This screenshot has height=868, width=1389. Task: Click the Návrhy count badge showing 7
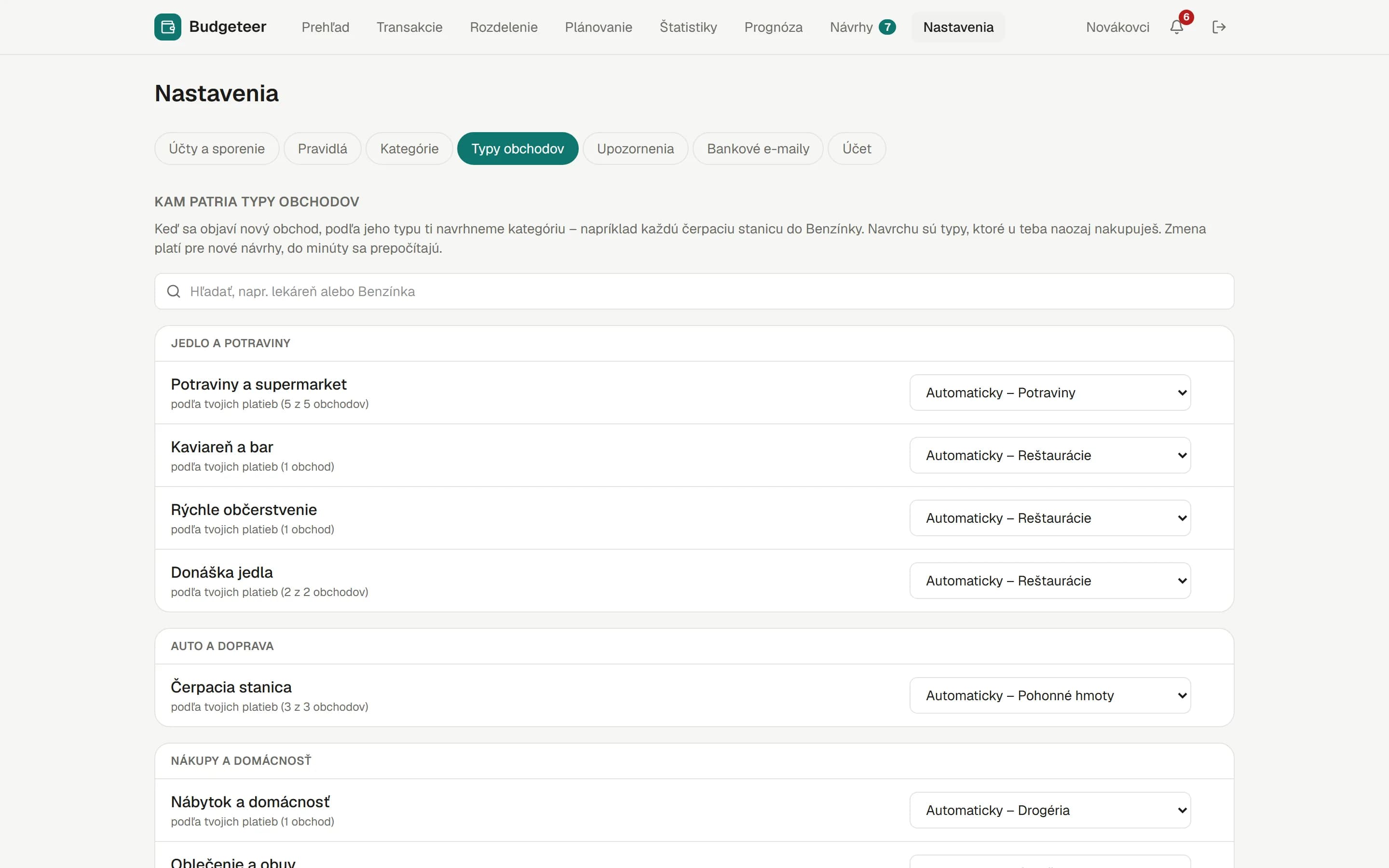coord(887,27)
